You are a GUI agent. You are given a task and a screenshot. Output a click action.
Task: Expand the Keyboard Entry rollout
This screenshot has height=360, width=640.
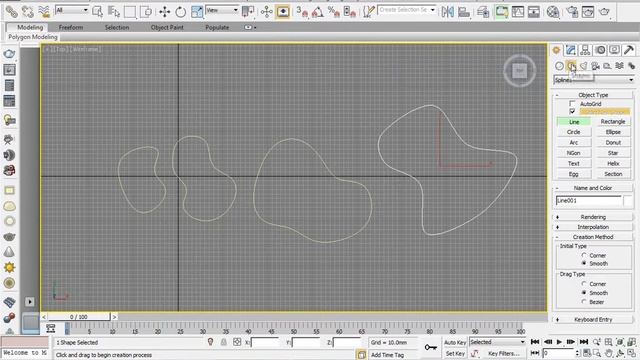(x=593, y=320)
